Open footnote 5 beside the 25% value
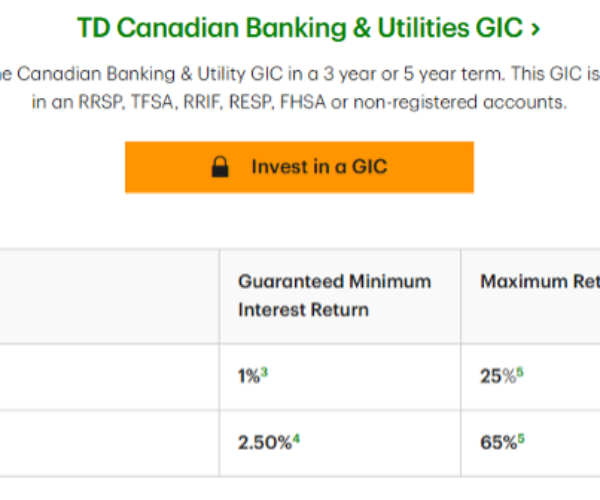This screenshot has width=600, height=500. tap(520, 373)
